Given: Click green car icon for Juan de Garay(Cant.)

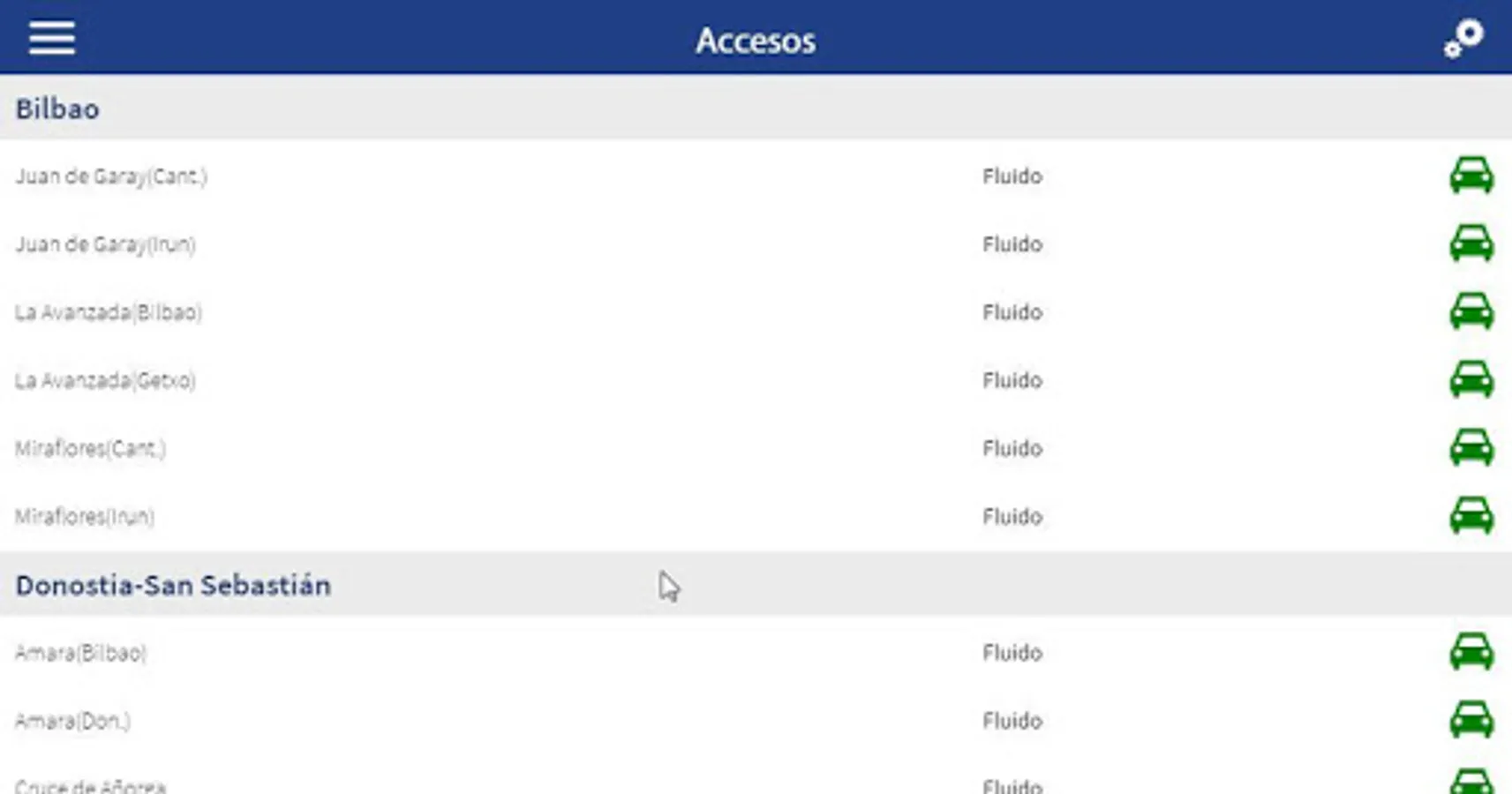Looking at the screenshot, I should (1471, 176).
